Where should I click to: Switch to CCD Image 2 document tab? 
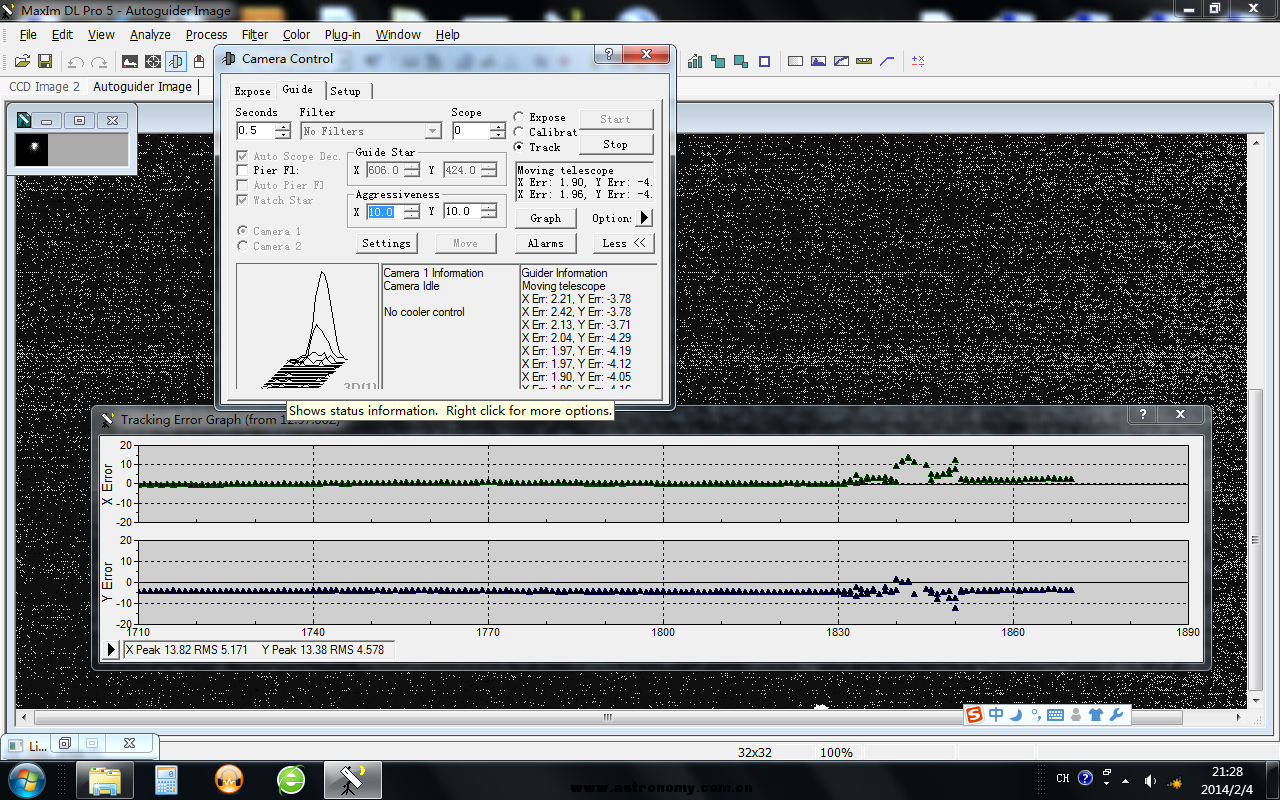click(x=44, y=87)
